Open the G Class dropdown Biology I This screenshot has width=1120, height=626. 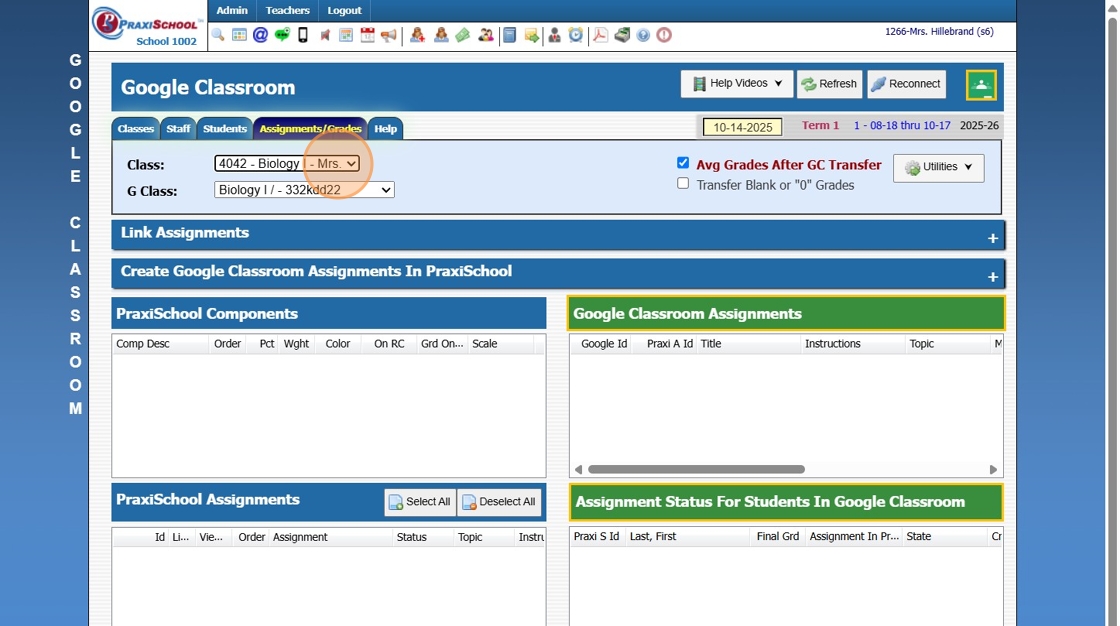click(x=304, y=190)
